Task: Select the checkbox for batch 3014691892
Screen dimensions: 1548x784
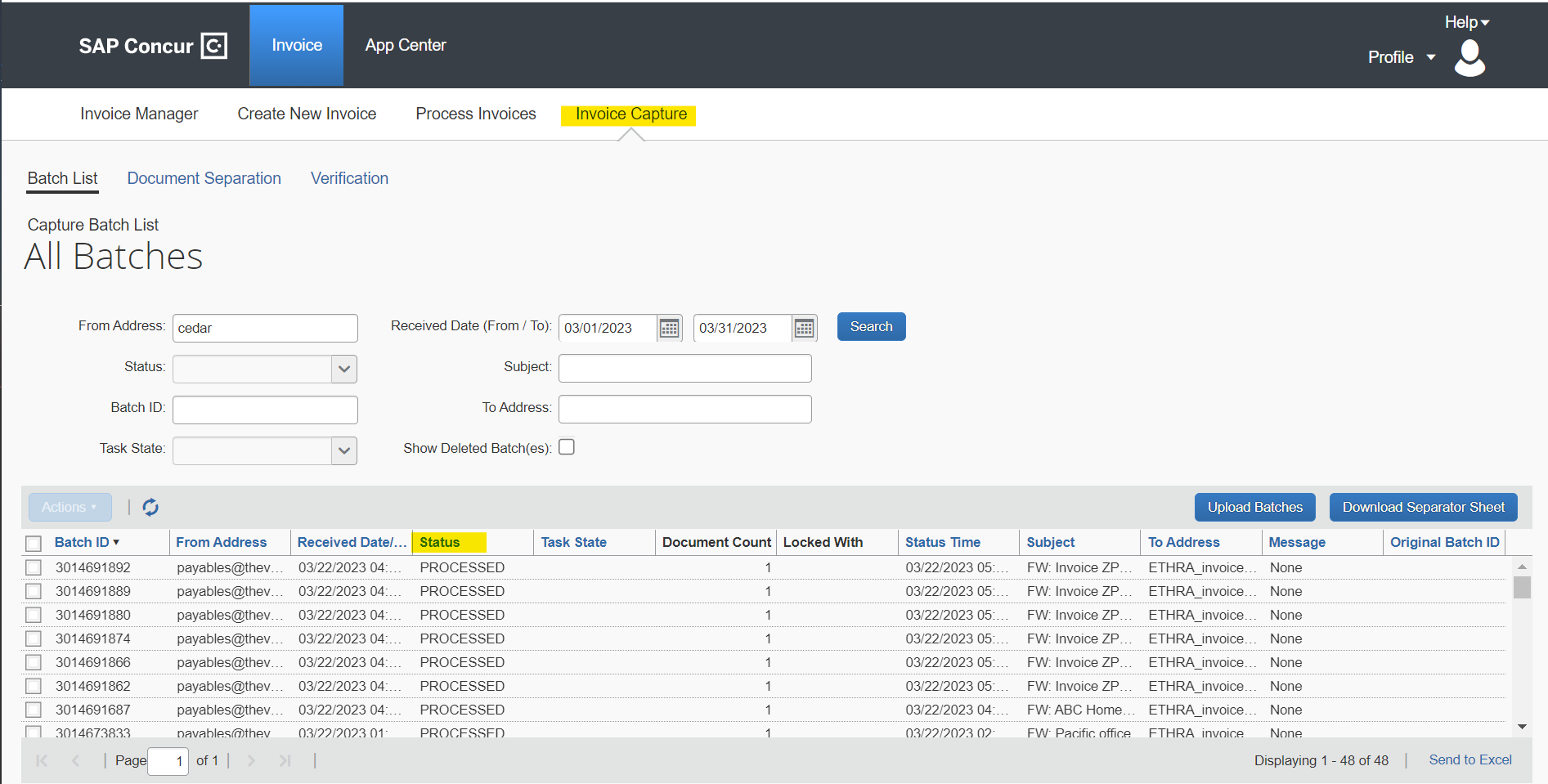Action: [34, 568]
